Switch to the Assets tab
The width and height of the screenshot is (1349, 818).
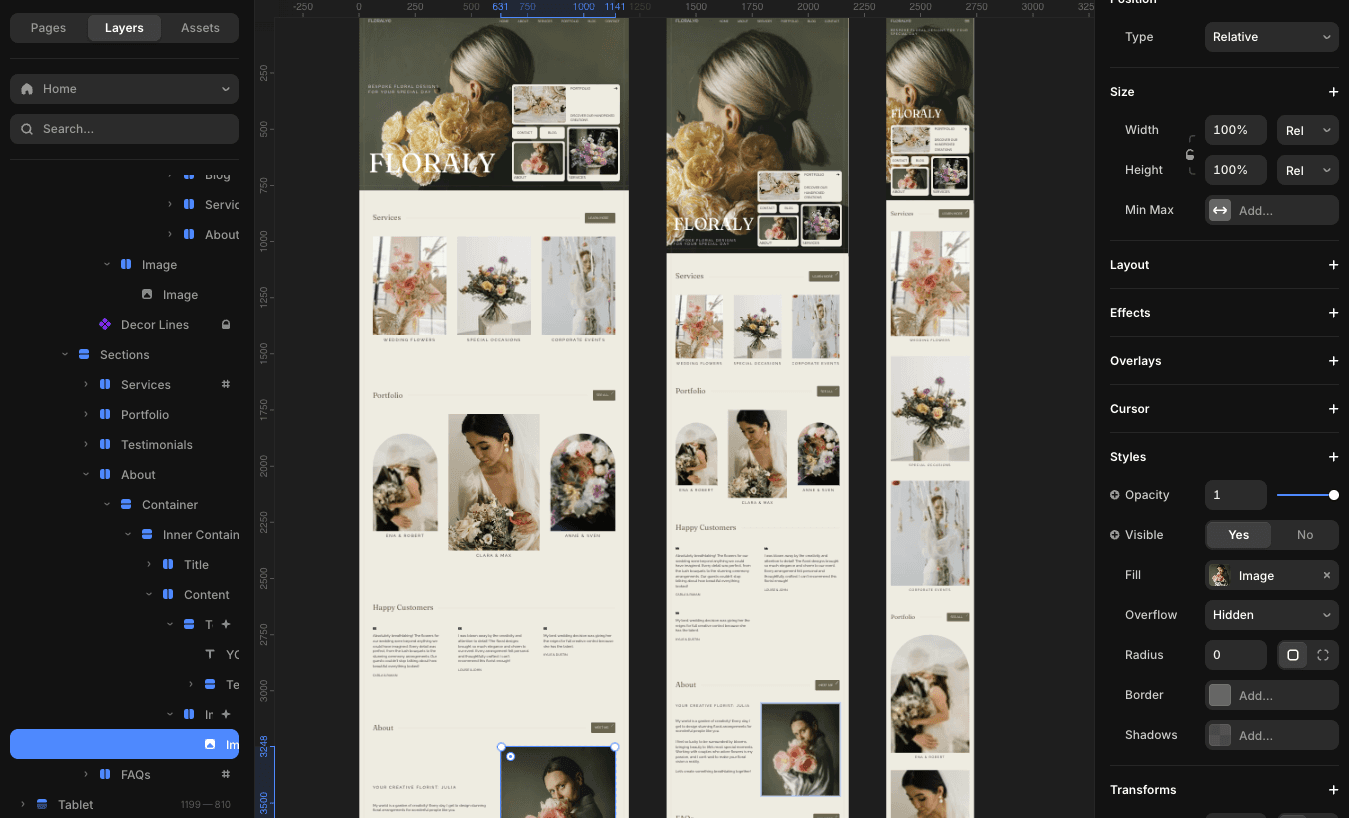pos(199,28)
